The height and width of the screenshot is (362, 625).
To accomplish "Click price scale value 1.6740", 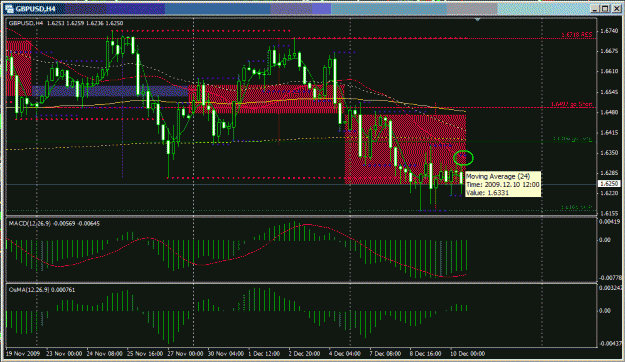I will (609, 31).
